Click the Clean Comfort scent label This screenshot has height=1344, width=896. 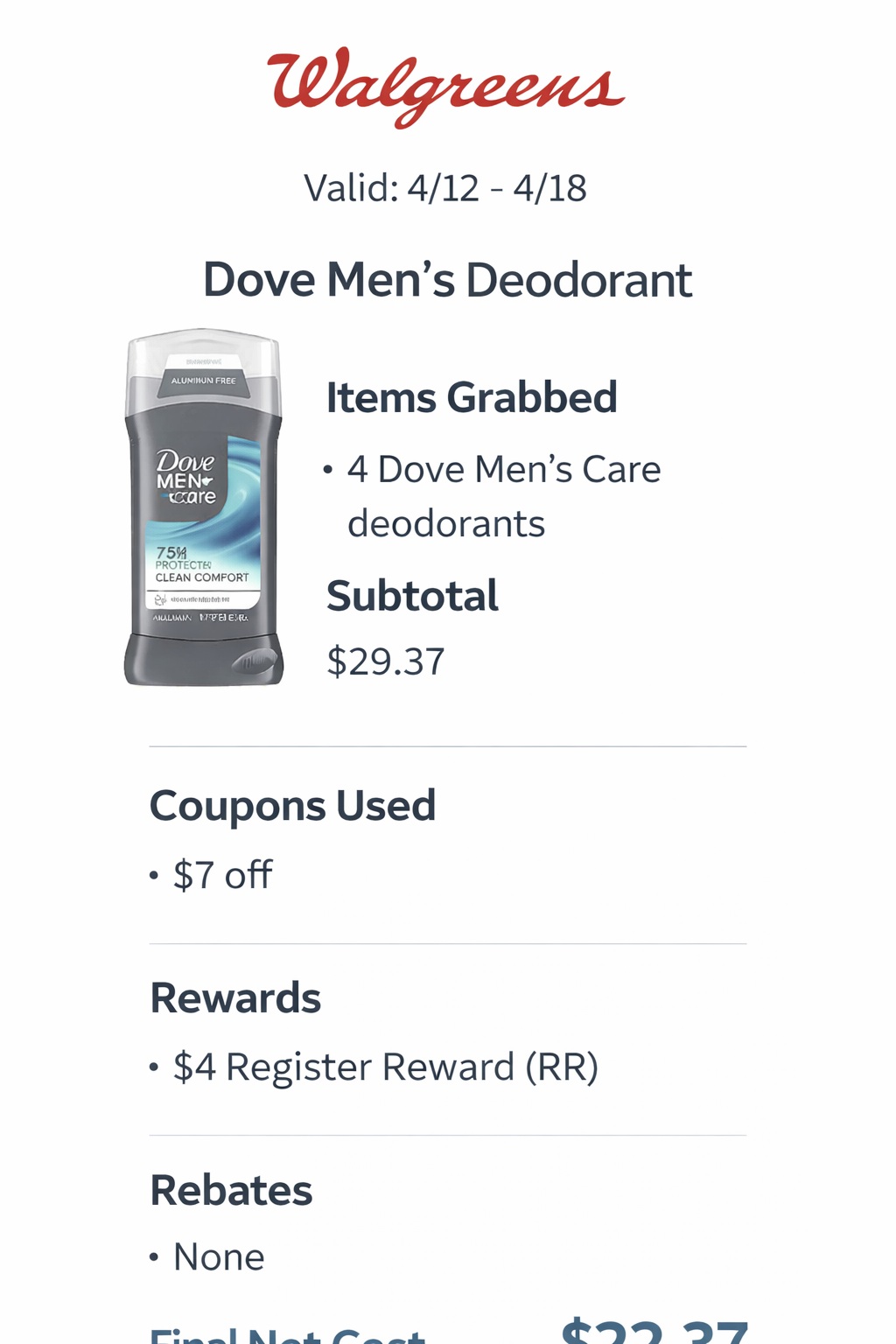(202, 577)
